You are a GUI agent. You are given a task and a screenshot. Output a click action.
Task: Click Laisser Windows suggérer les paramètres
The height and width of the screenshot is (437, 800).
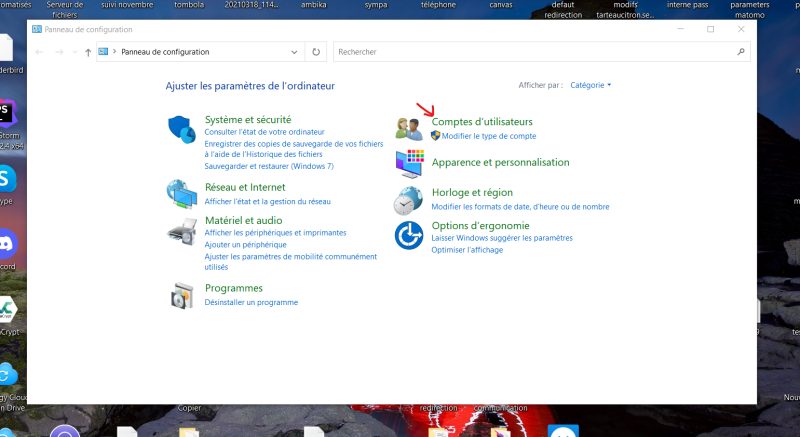click(x=502, y=238)
